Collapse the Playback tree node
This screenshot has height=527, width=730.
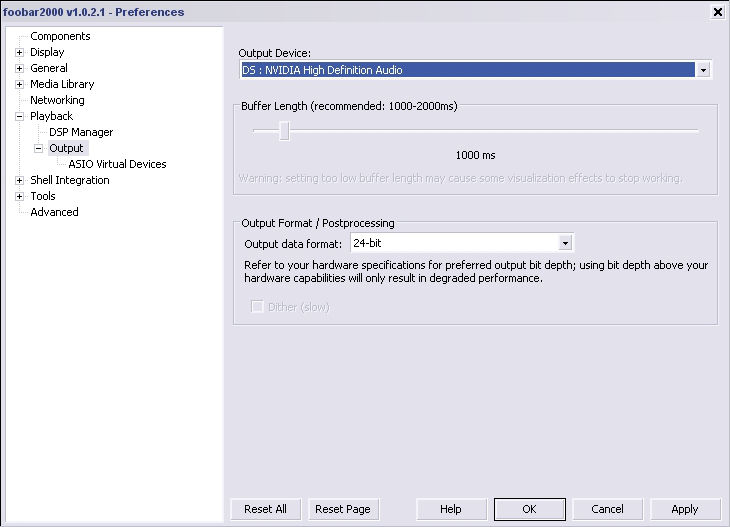(19, 116)
